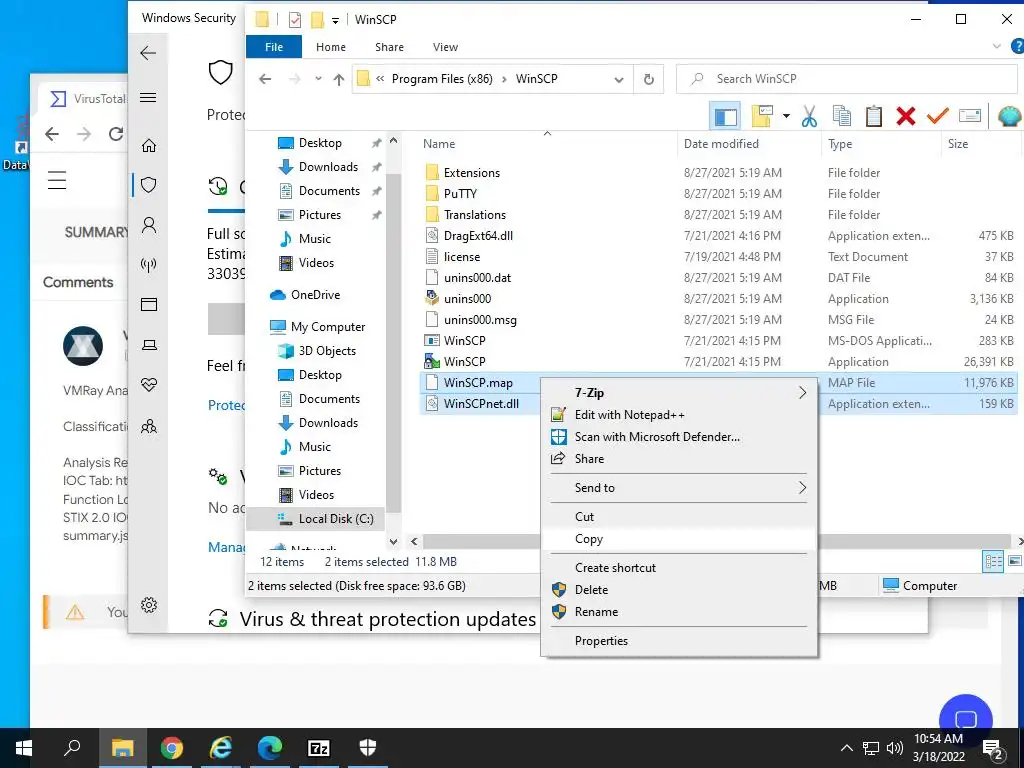Open Account protection icon in Windows Security
This screenshot has height=768, width=1024.
tap(149, 225)
